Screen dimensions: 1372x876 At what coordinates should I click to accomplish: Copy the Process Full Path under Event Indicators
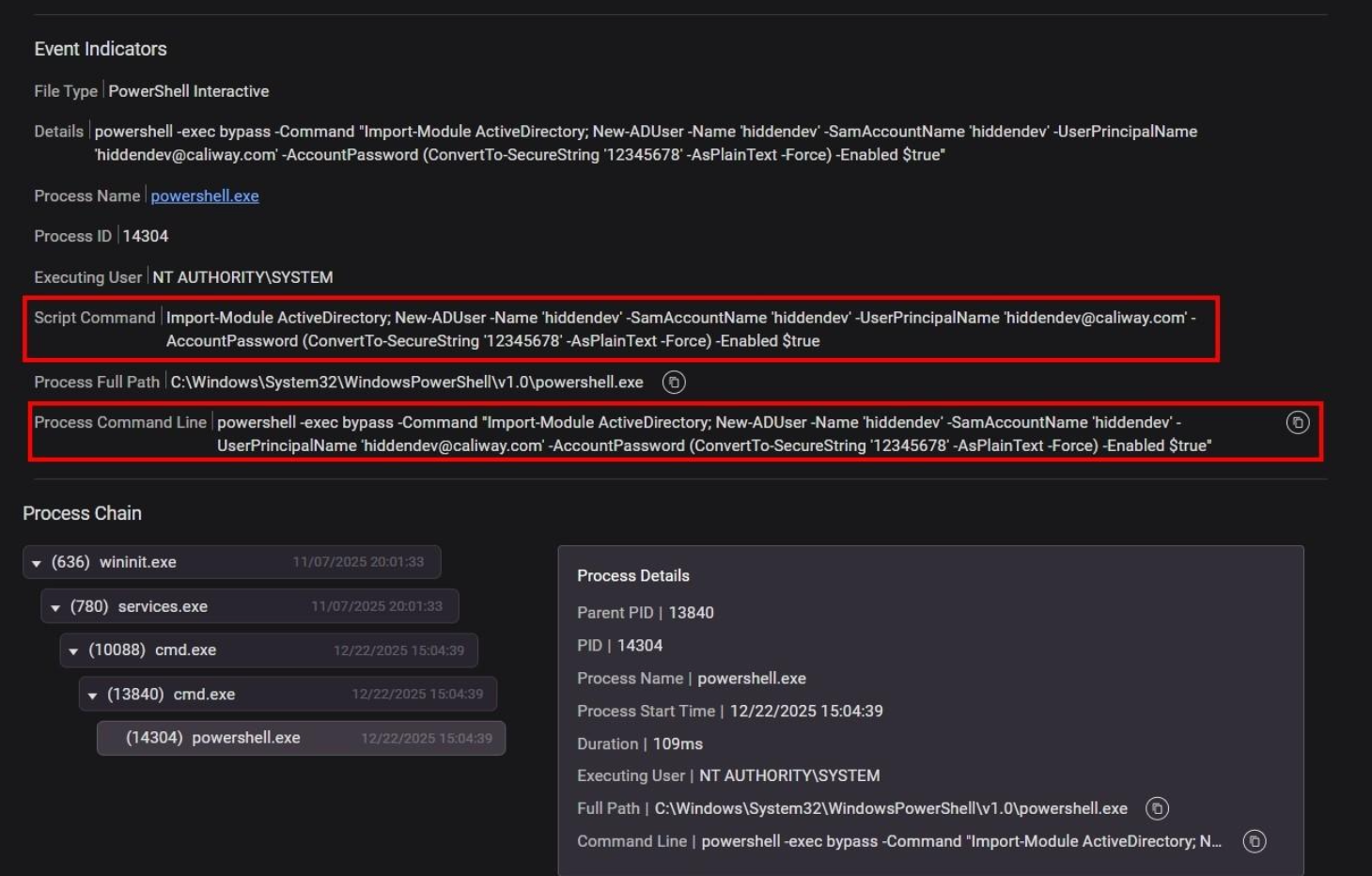(674, 383)
